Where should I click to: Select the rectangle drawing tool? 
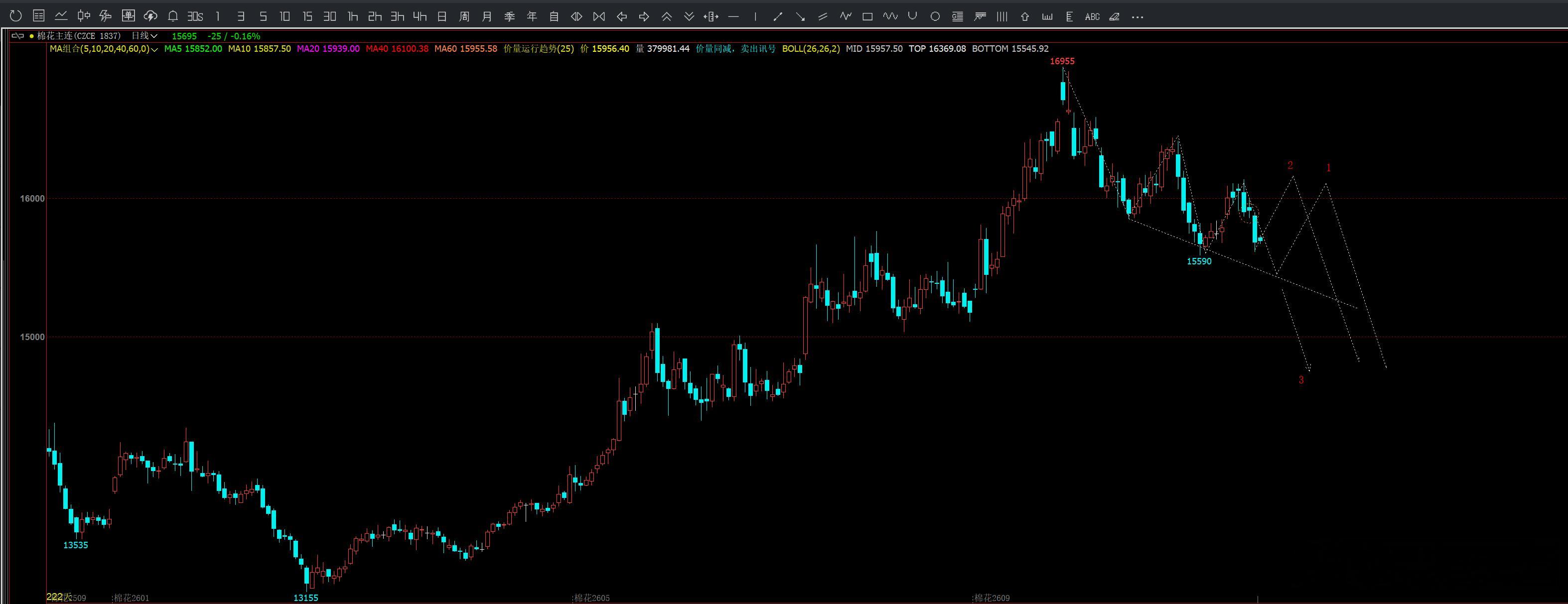[868, 17]
